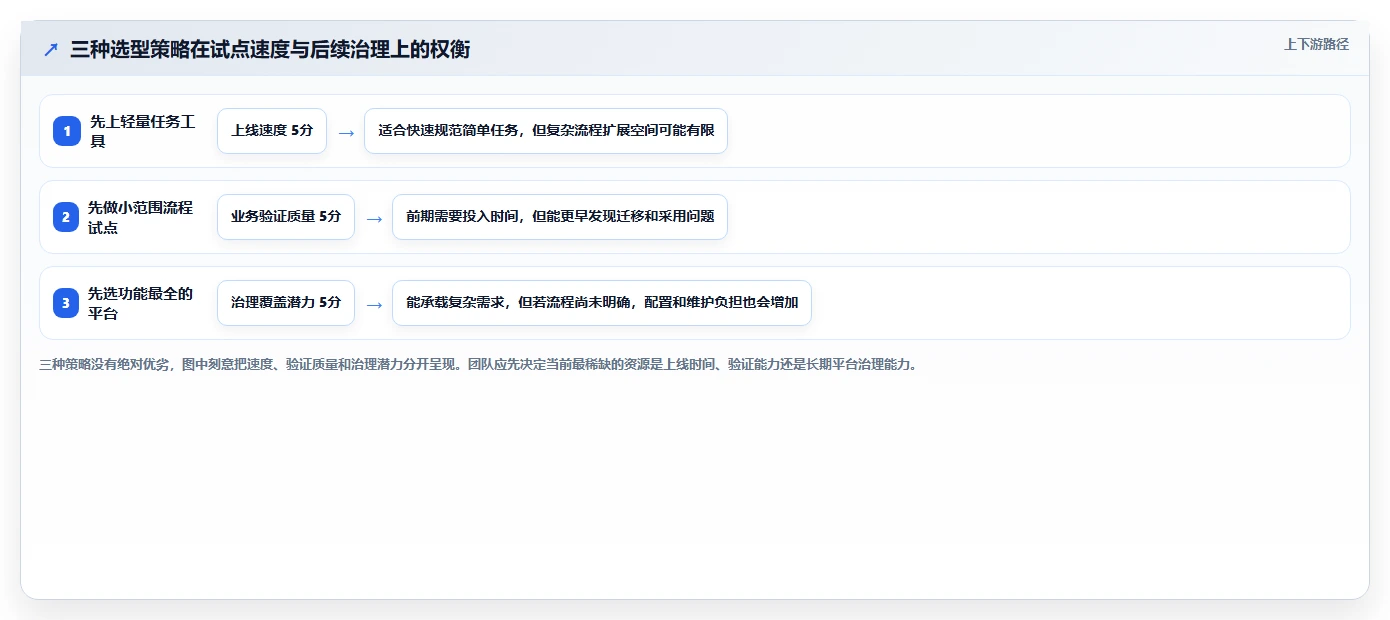Click the number 1 step badge
Image resolution: width=1390 pixels, height=620 pixels.
(x=67, y=131)
